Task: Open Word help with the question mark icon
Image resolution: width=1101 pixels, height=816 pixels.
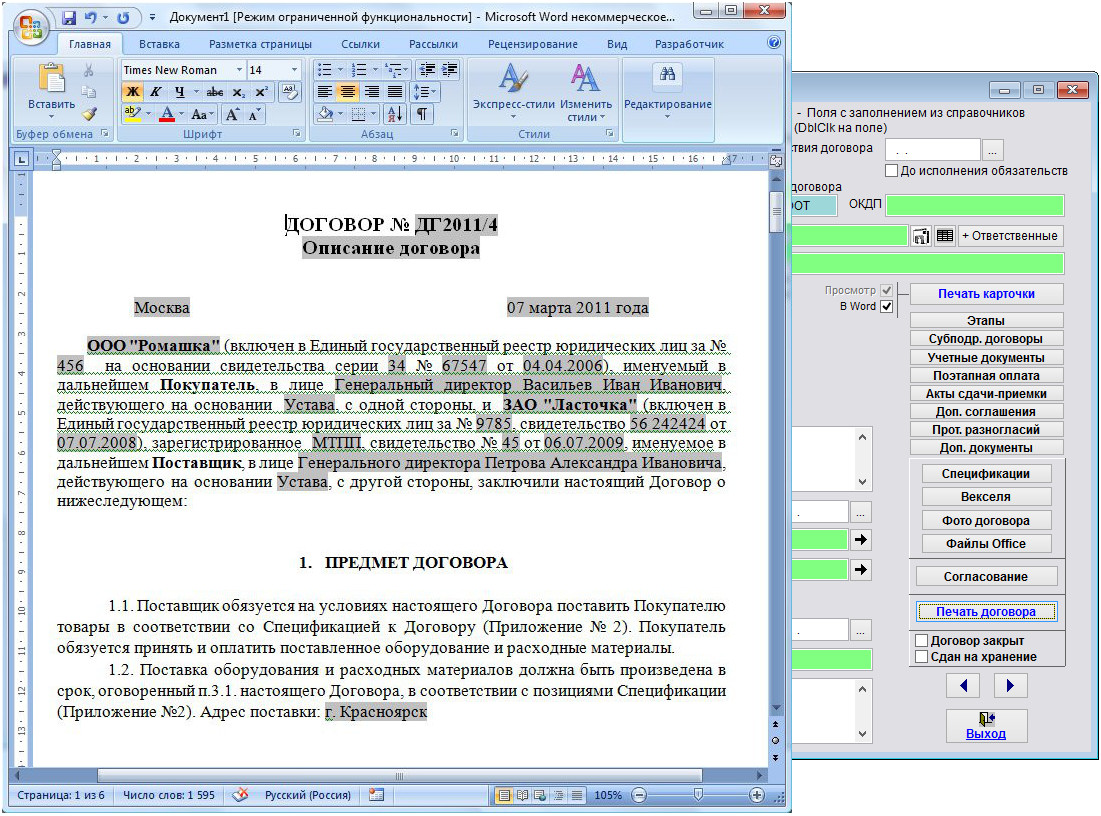Action: pos(774,43)
